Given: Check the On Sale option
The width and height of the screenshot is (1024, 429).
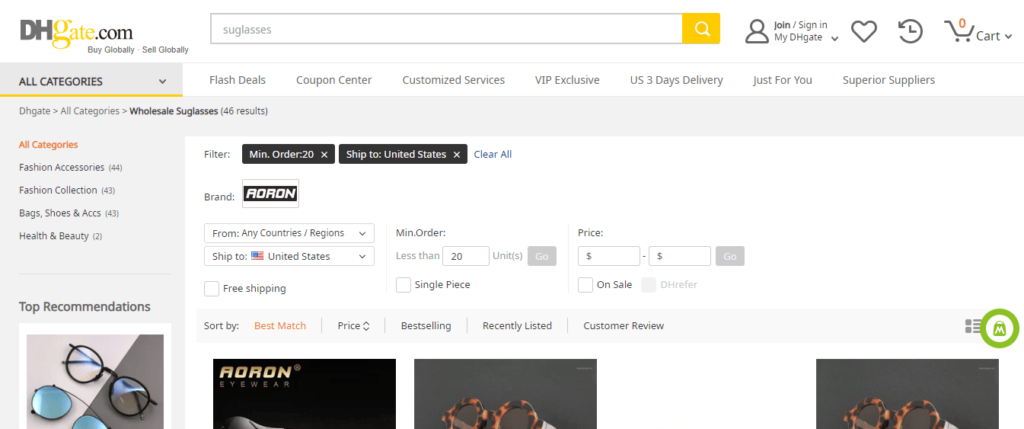Looking at the screenshot, I should [586, 285].
